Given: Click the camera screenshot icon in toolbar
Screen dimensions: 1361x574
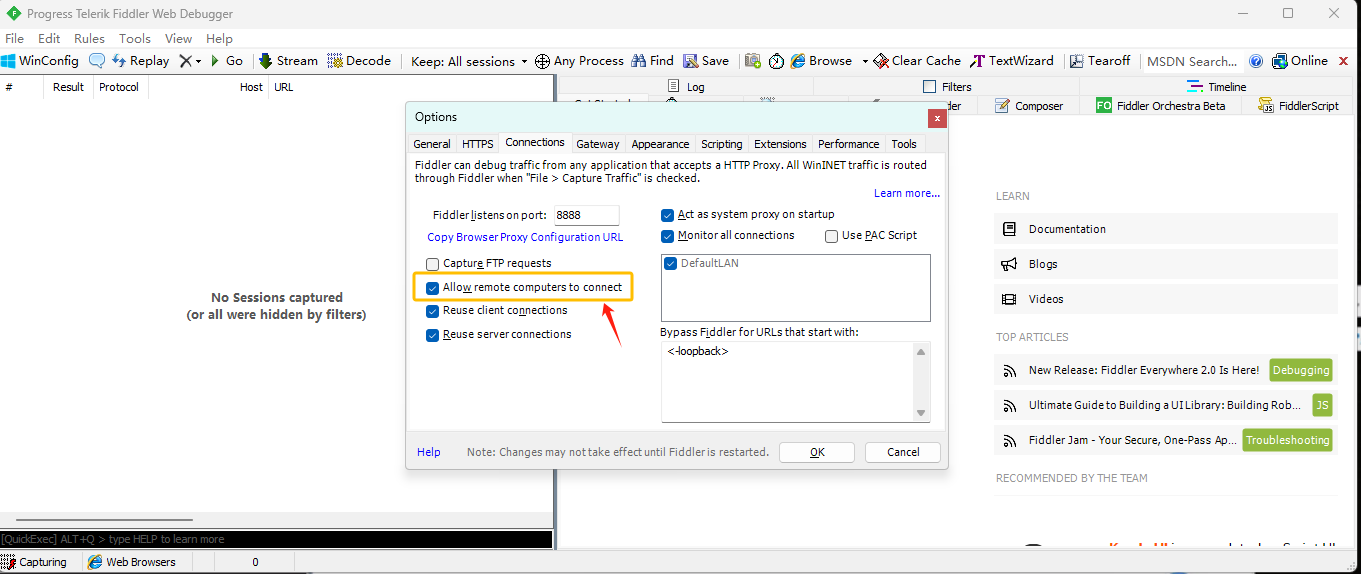Looking at the screenshot, I should [x=753, y=61].
